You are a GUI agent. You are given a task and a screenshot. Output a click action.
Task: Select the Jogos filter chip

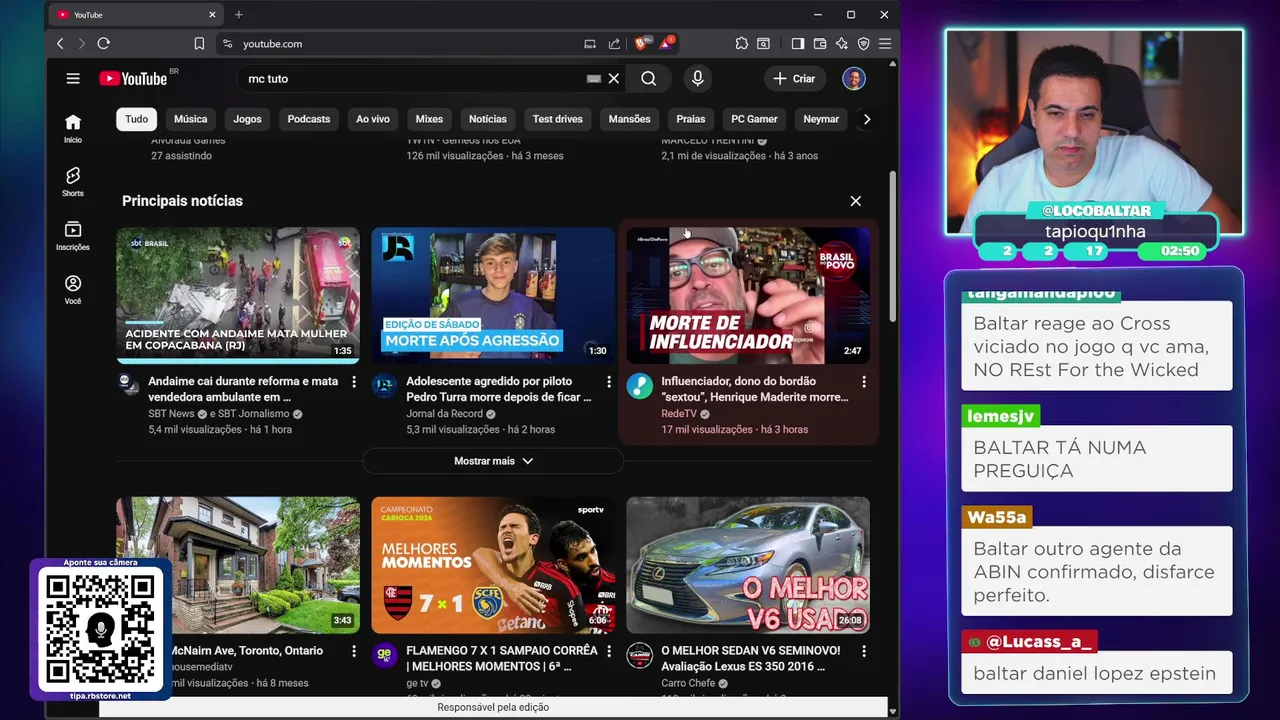[247, 119]
